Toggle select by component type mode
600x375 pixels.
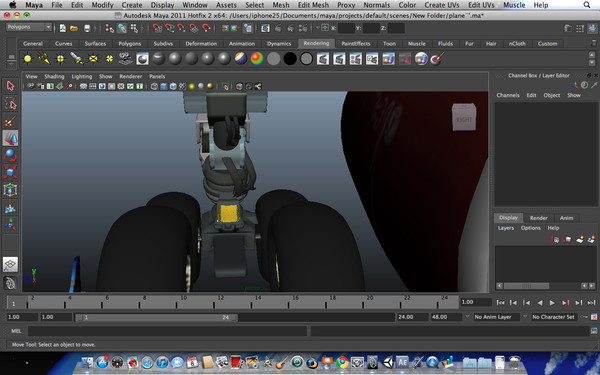coord(134,28)
